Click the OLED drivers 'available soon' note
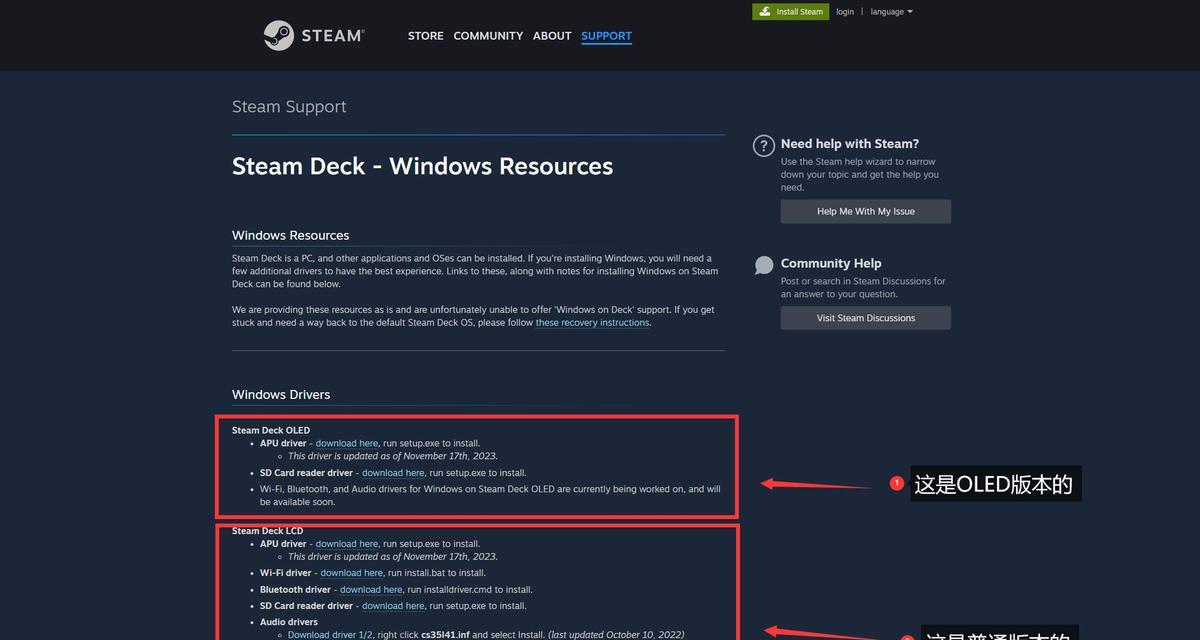Screen dimensions: 1200x640 (x=490, y=495)
